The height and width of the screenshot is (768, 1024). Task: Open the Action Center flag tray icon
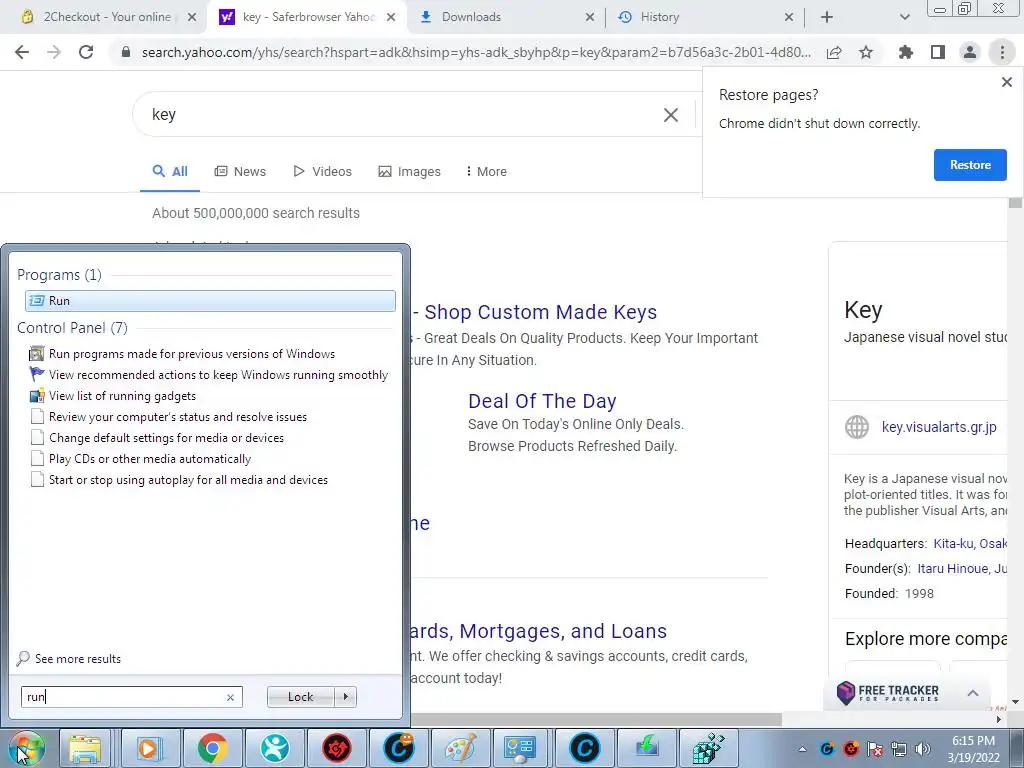pos(875,749)
